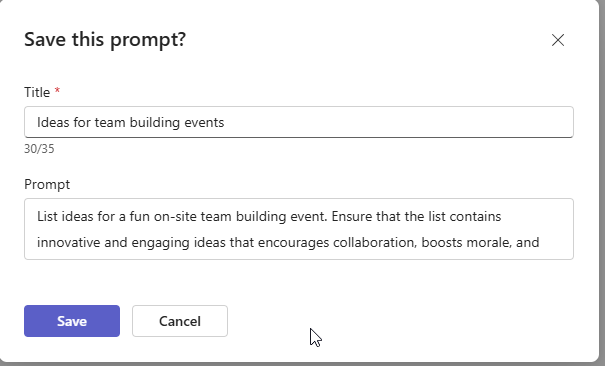Focus the Title input field
This screenshot has height=366, width=605.
tap(299, 122)
